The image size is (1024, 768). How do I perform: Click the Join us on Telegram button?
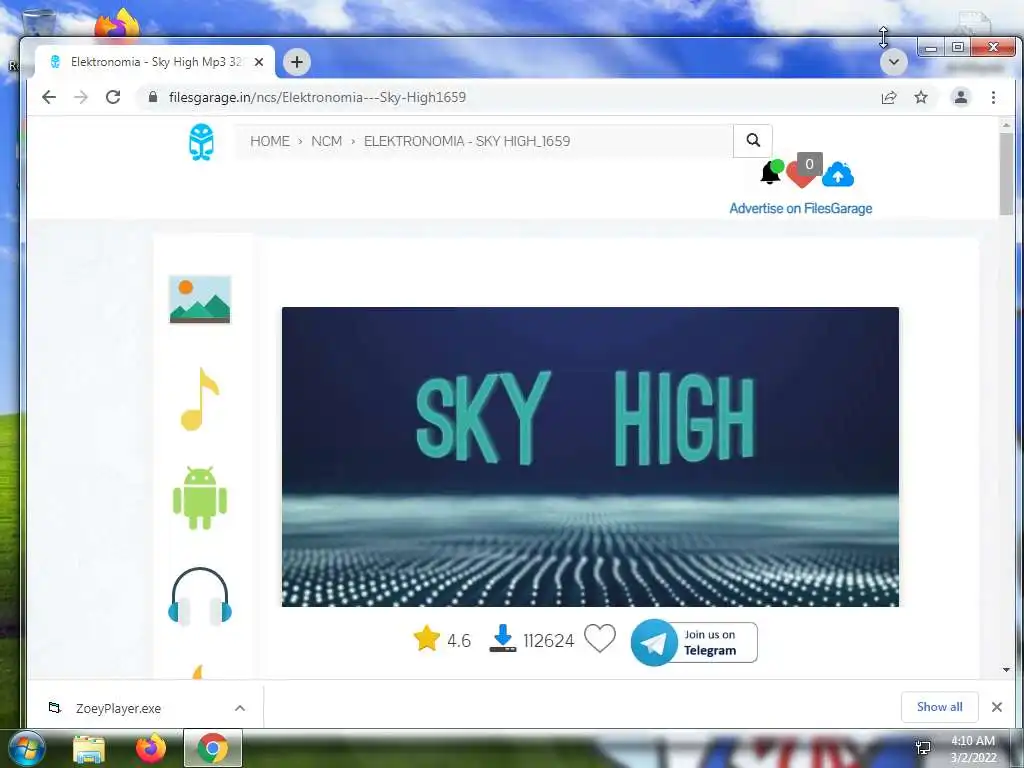[x=694, y=643]
